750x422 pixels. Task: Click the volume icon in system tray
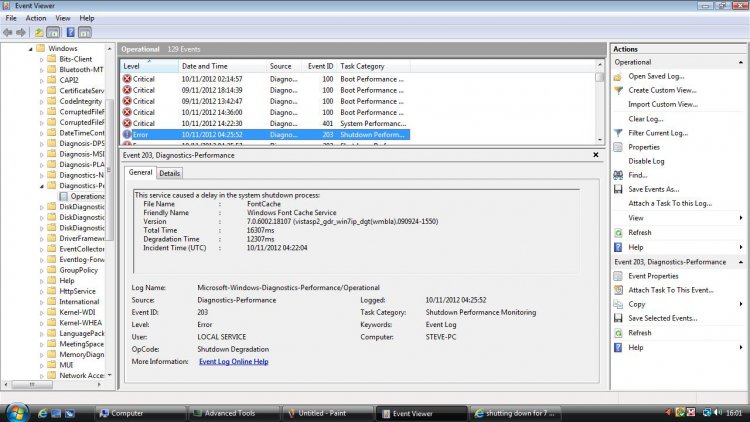pos(717,412)
